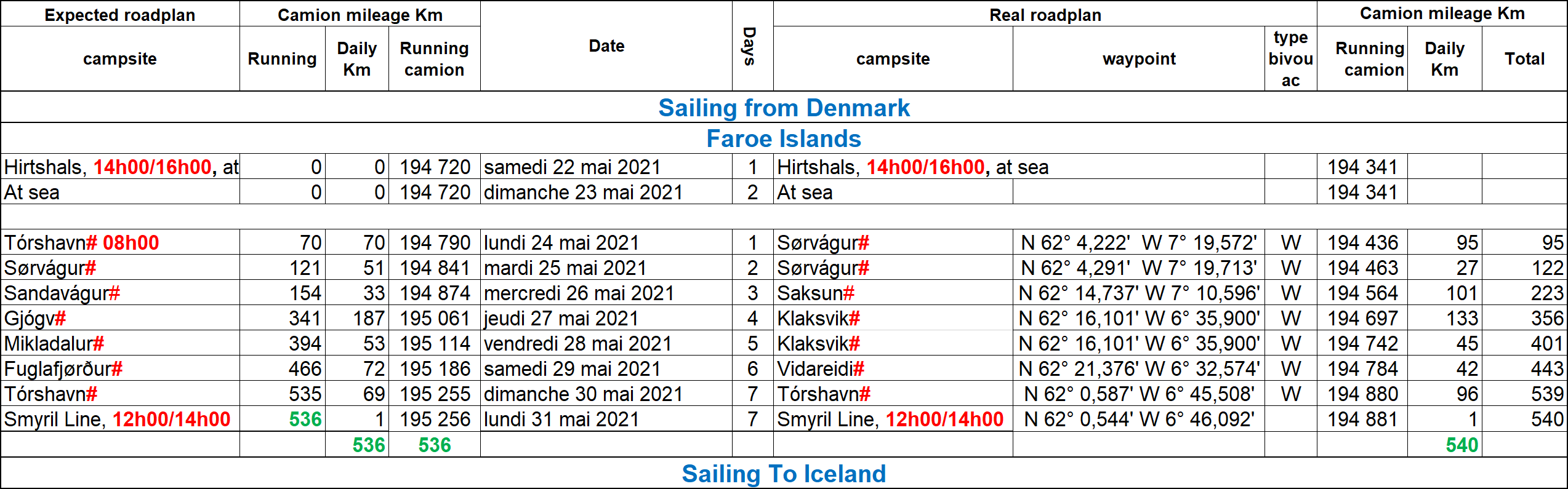The height and width of the screenshot is (489, 1568).
Task: Select the 'Date' header cell
Action: (606, 46)
